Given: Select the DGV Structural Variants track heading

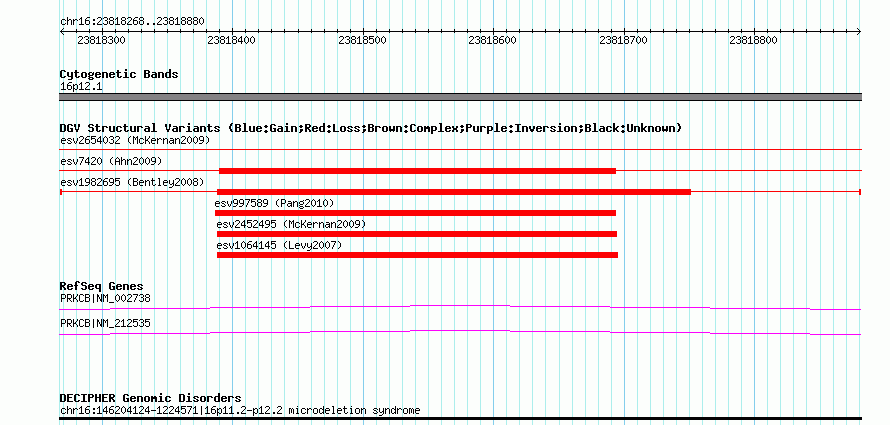Looking at the screenshot, I should [x=371, y=128].
